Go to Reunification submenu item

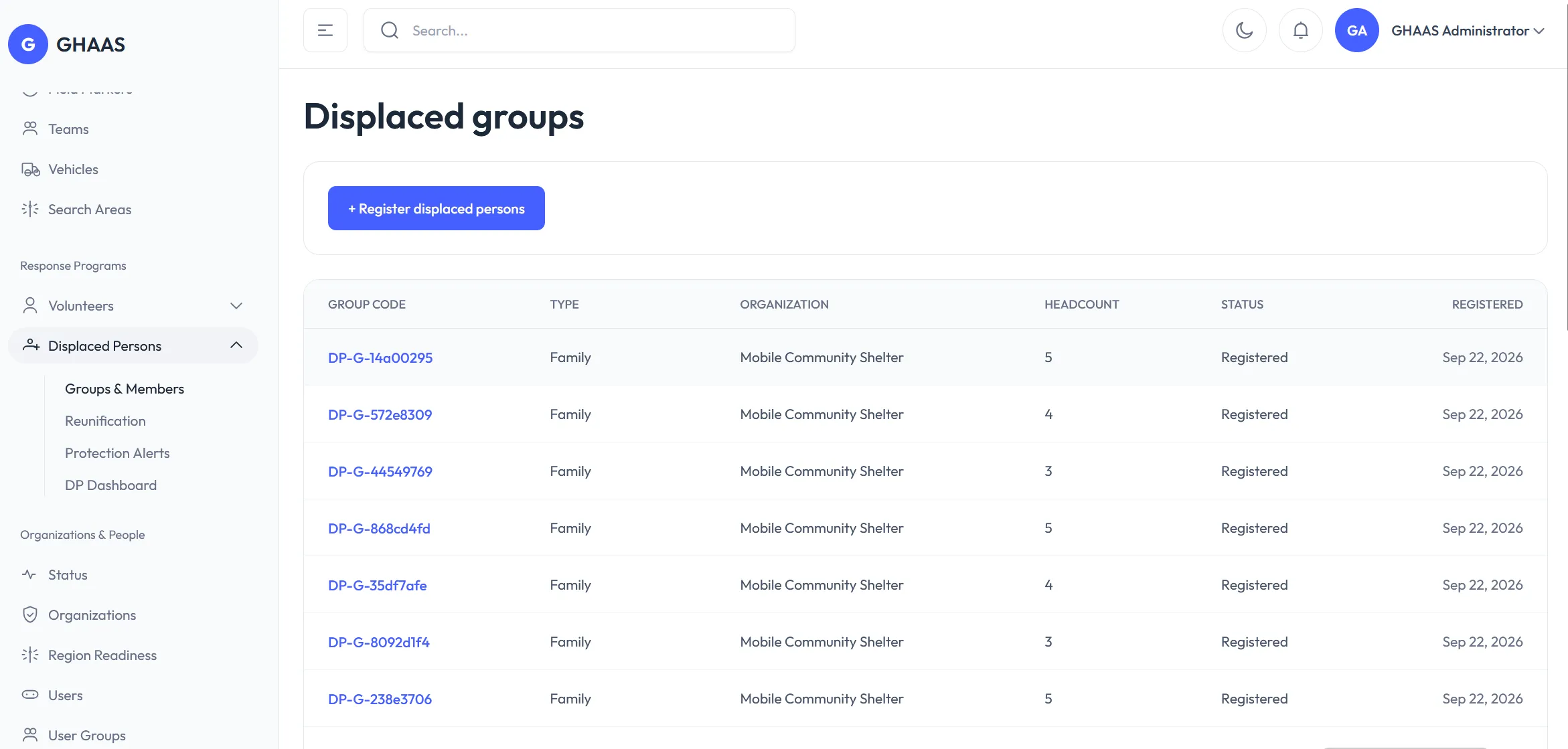click(x=105, y=421)
